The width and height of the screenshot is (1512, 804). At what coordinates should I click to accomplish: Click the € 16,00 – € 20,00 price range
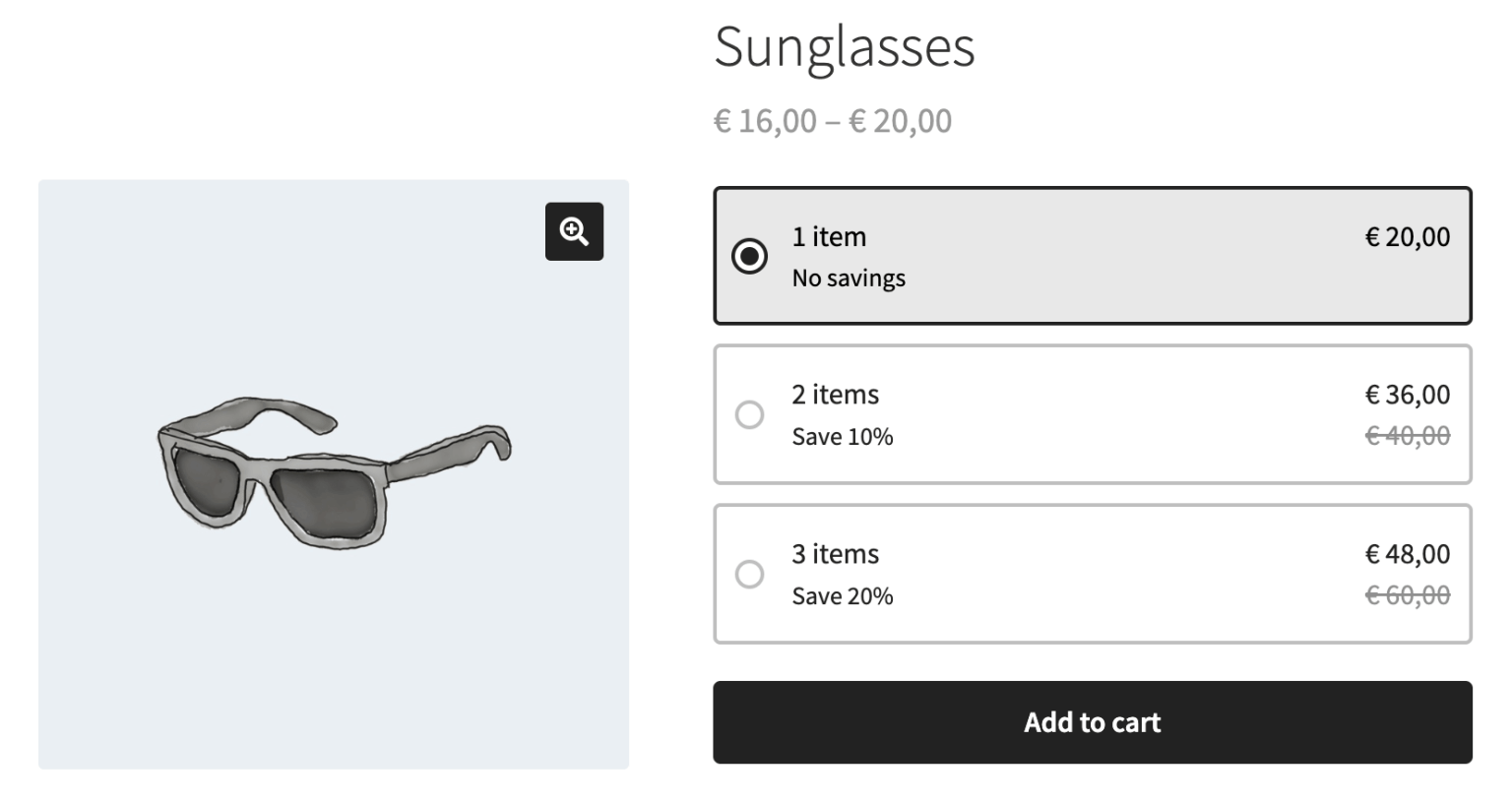(x=832, y=121)
